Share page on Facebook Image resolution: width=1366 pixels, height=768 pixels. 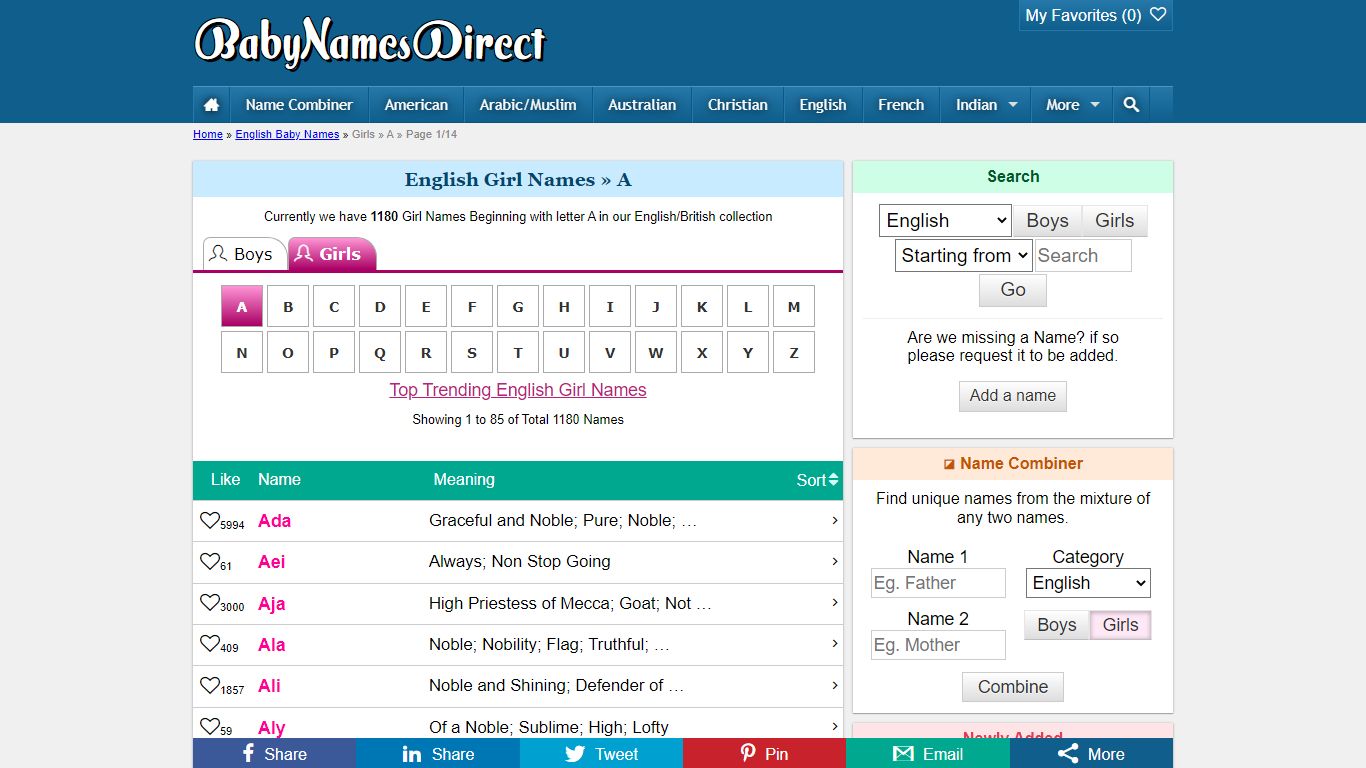274,753
